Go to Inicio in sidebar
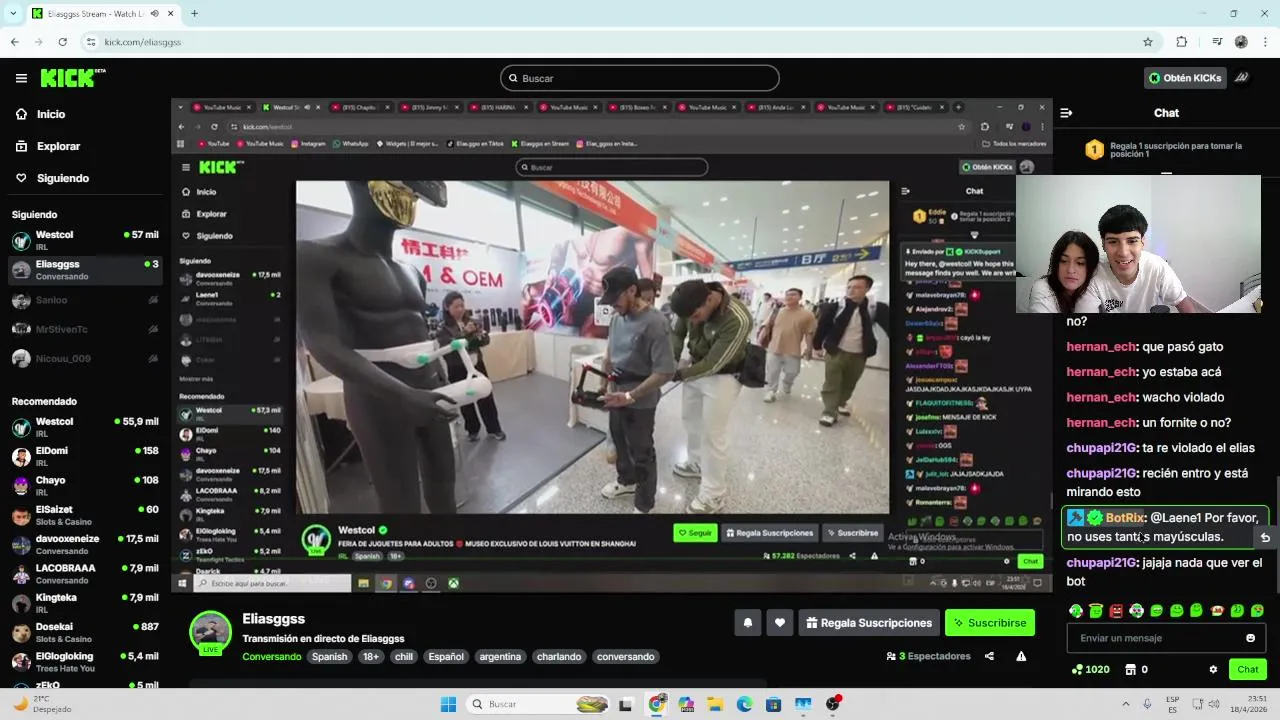The height and width of the screenshot is (720, 1280). [x=41, y=114]
